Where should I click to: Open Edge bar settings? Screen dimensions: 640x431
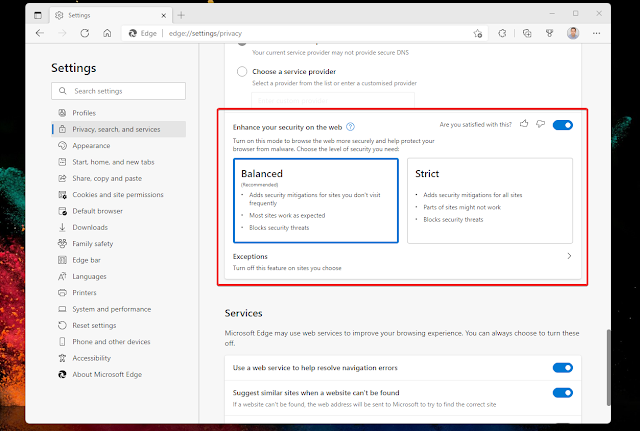click(x=119, y=260)
